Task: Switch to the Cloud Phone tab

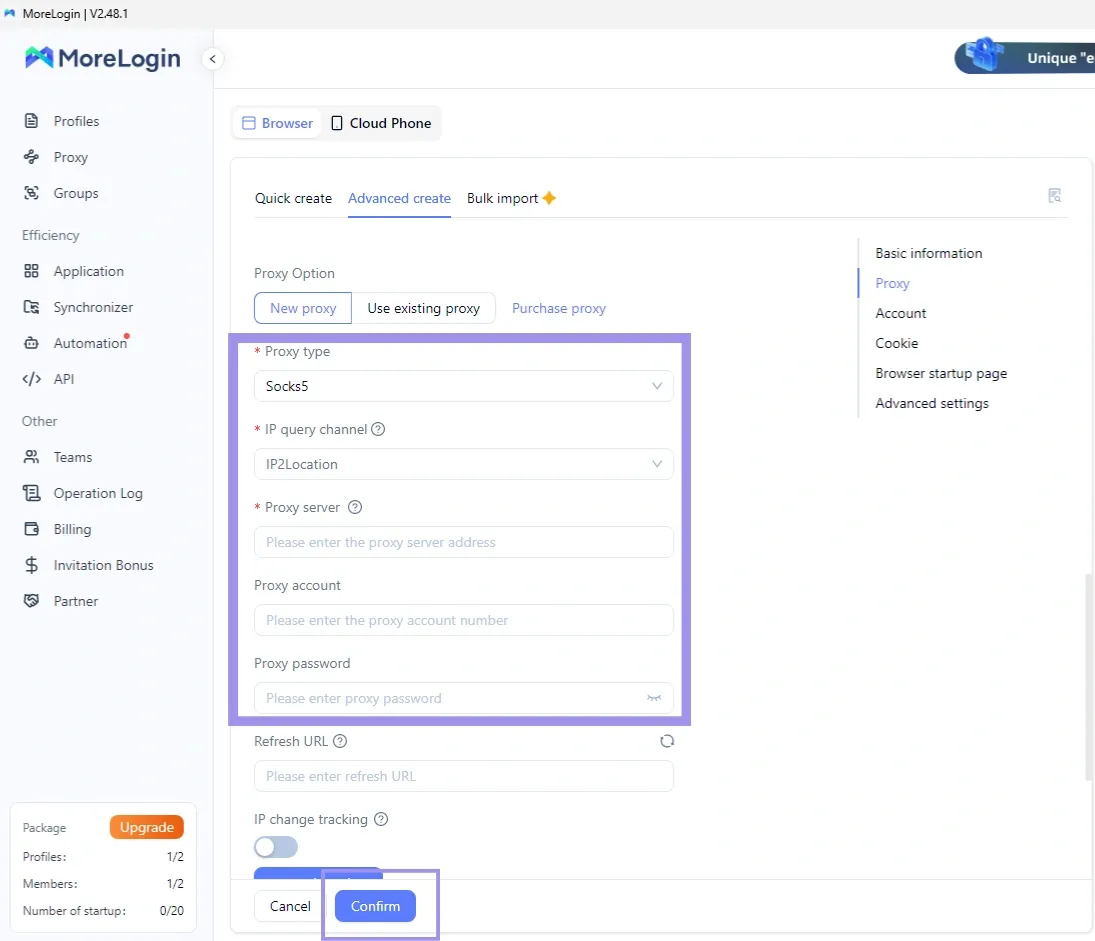Action: [380, 123]
